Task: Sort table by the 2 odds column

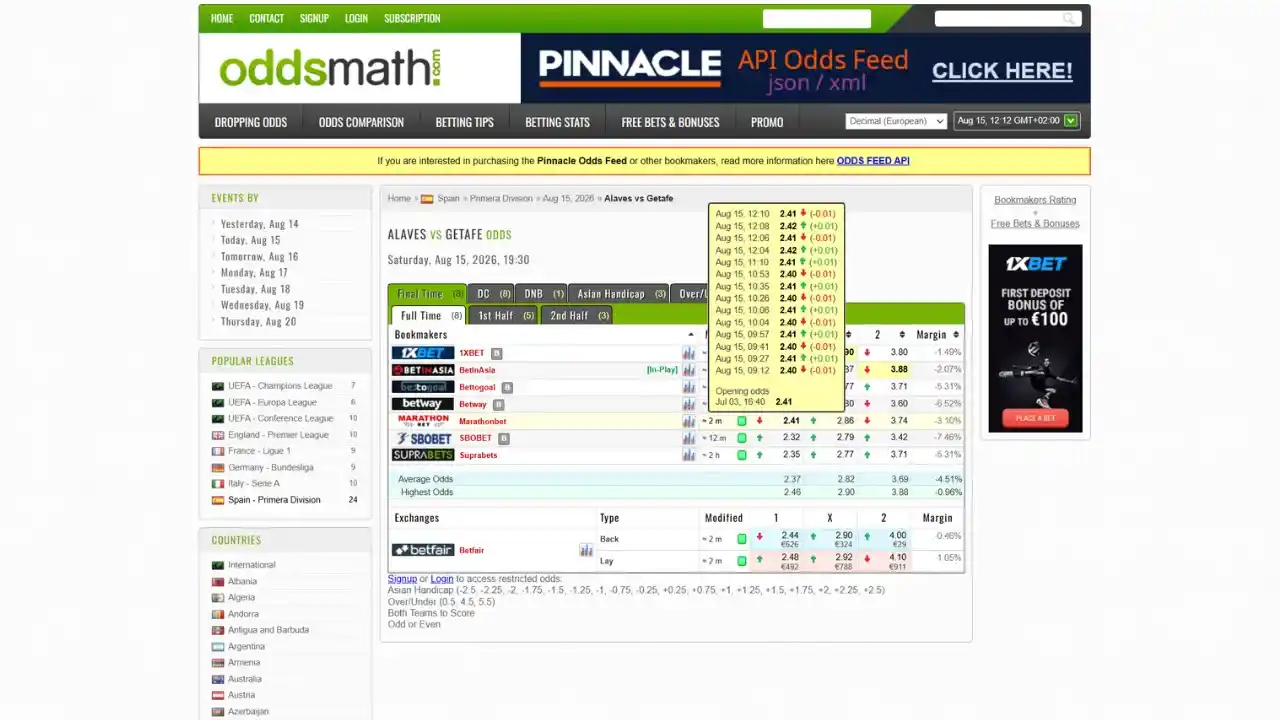Action: tap(902, 335)
